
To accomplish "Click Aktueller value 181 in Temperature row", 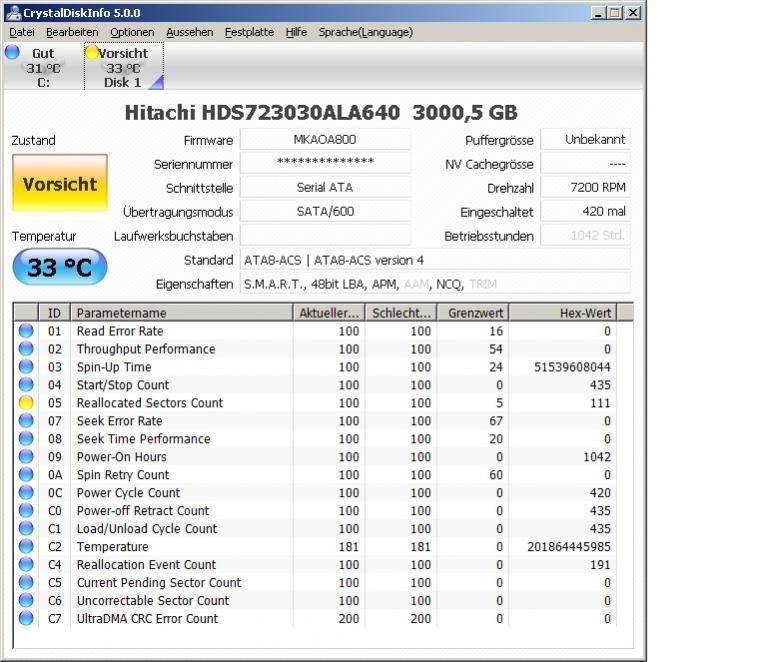I will [x=349, y=547].
